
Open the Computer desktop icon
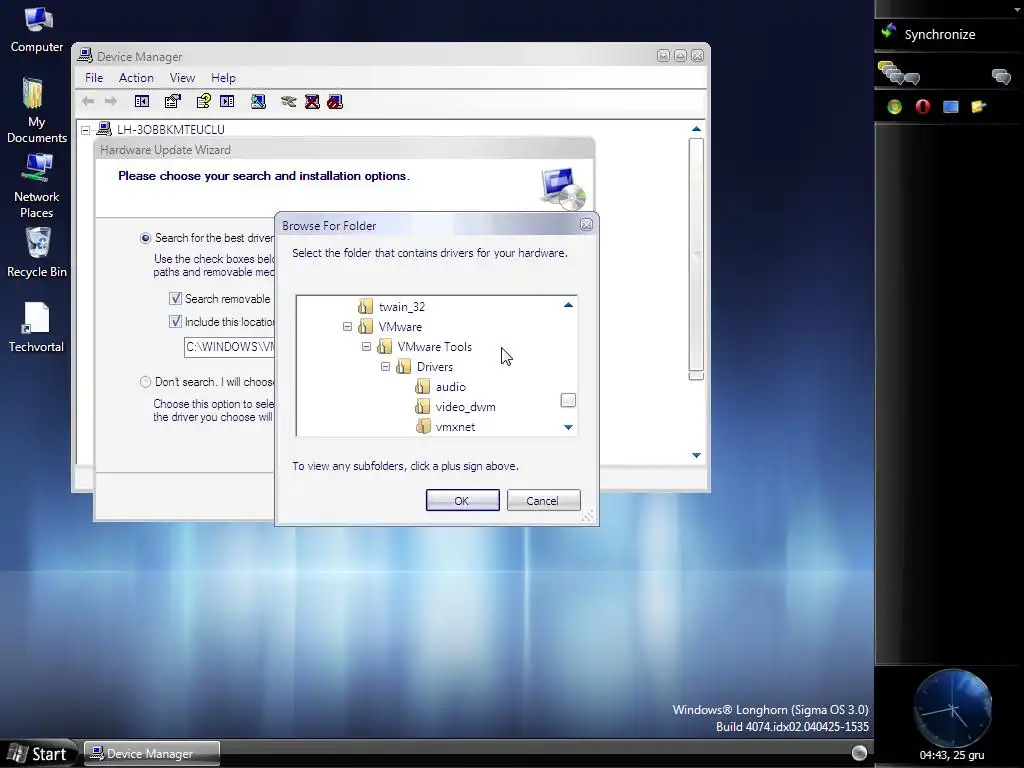click(37, 30)
